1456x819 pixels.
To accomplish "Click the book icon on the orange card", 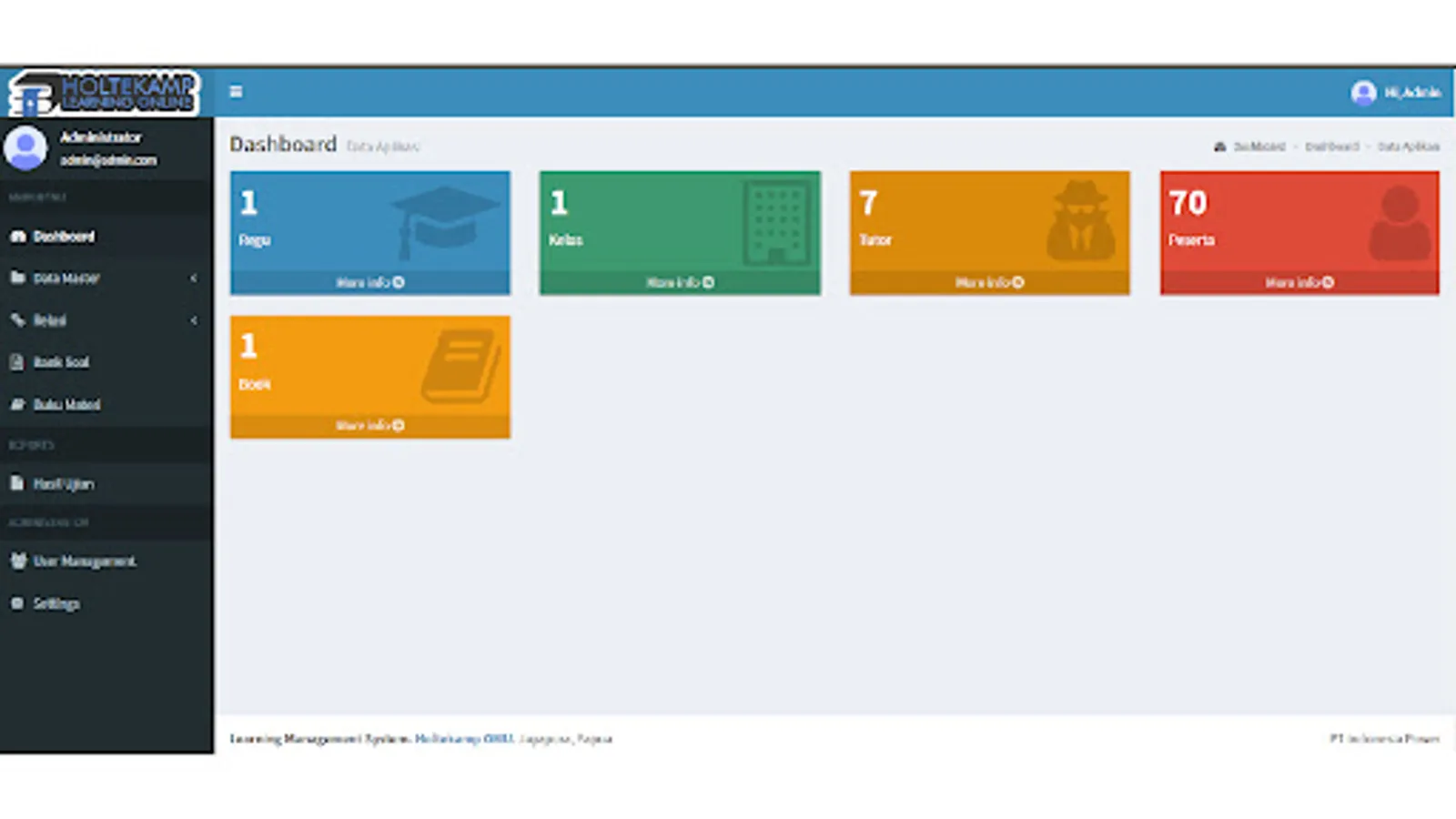I will 460,366.
